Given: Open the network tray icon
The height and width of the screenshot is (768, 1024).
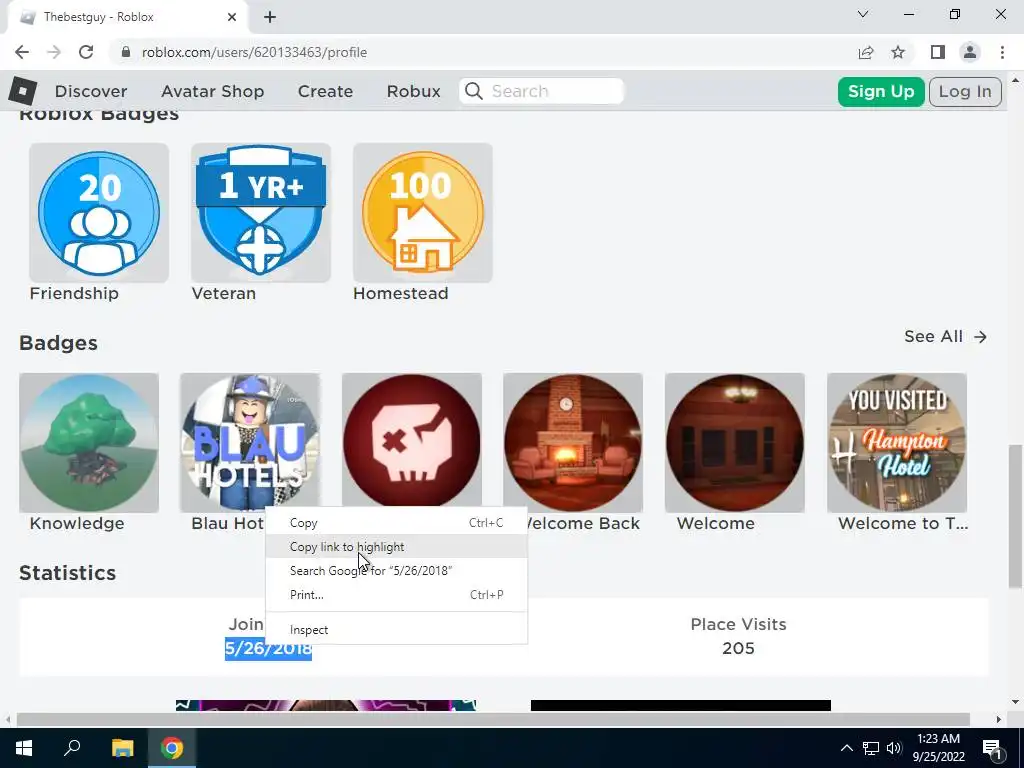Looking at the screenshot, I should (x=871, y=748).
